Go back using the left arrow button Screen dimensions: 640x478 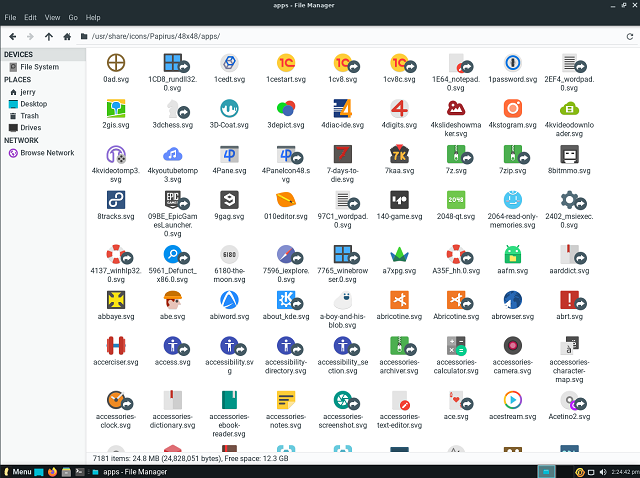(x=13, y=37)
